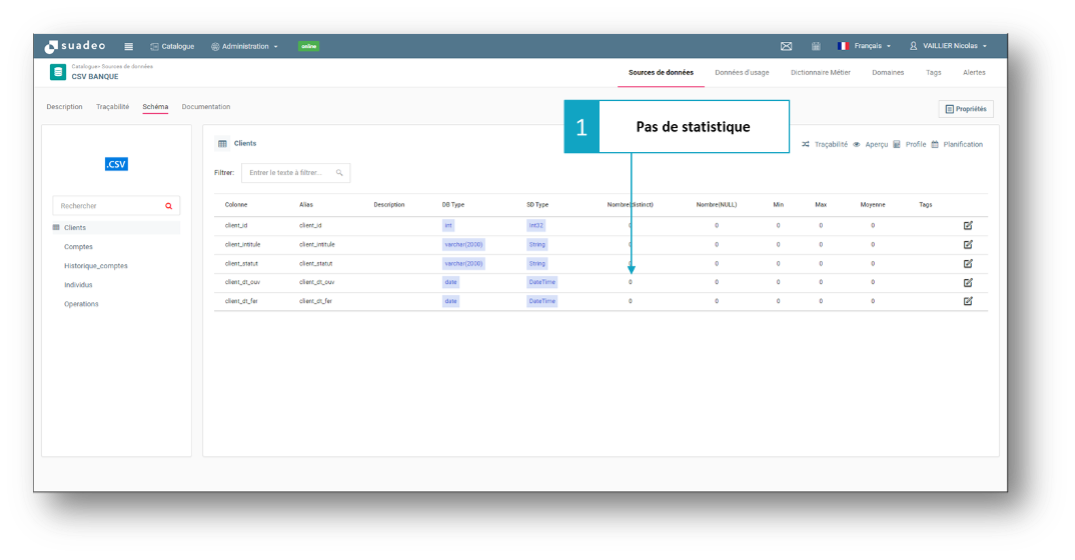The width and height of the screenshot is (1075, 560).
Task: Click the Int32 SD type tag
Action: (x=536, y=226)
